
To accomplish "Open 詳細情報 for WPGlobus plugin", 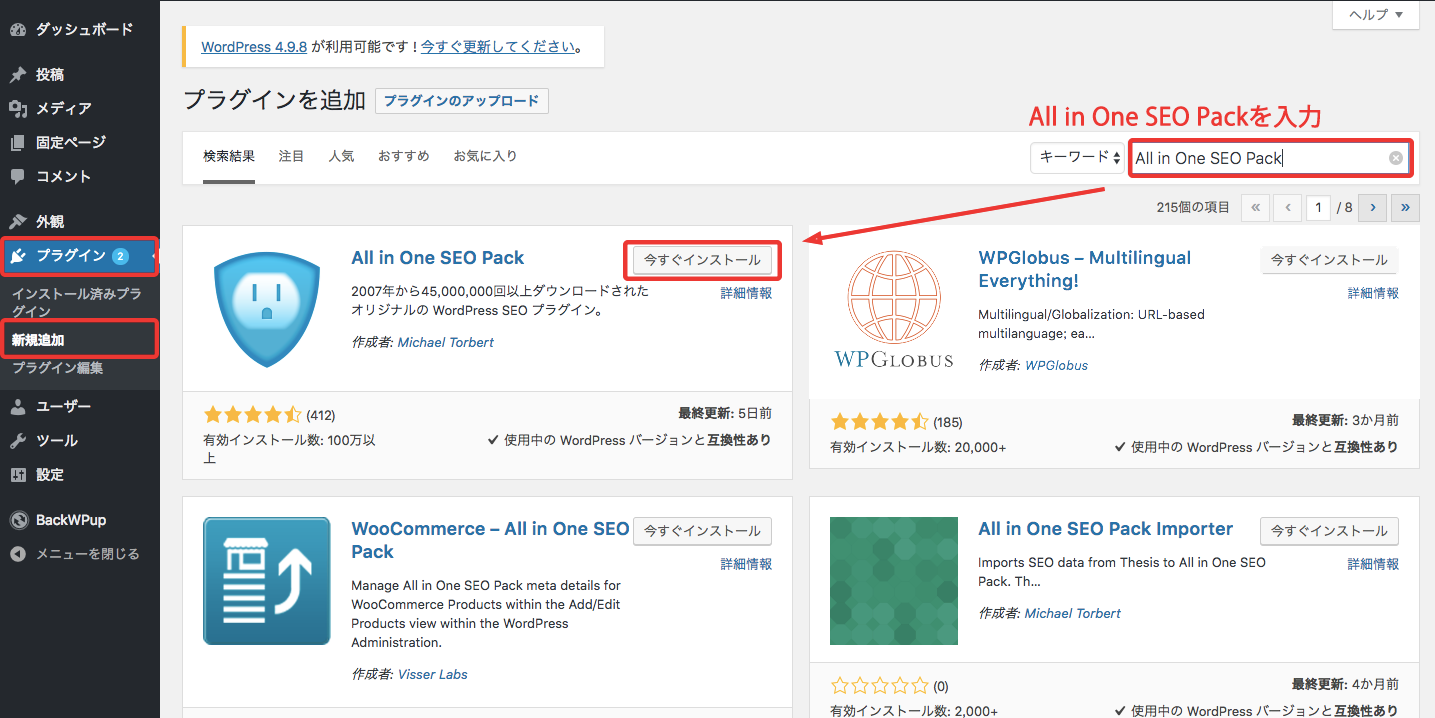I will pos(1373,293).
